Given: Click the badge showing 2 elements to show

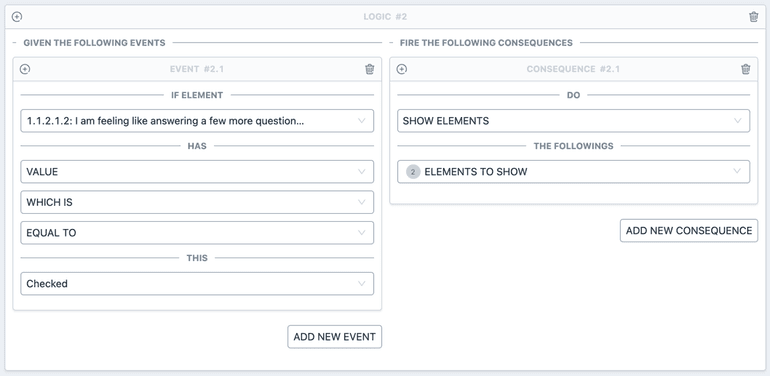Looking at the screenshot, I should click(x=413, y=172).
